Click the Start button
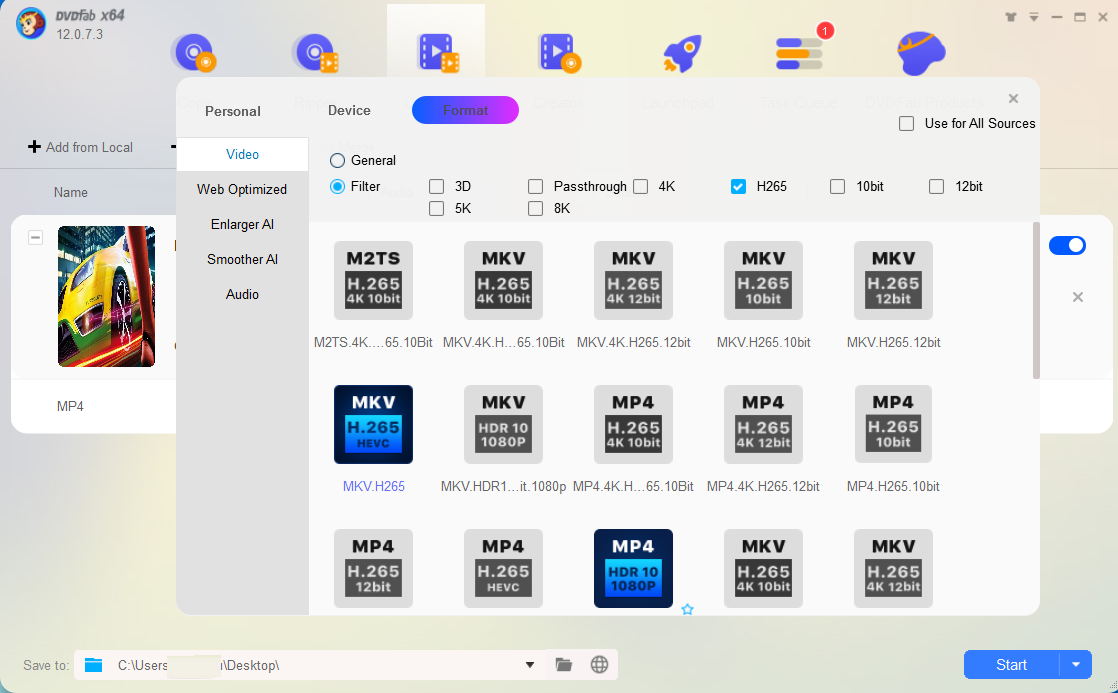Viewport: 1118px width, 693px height. click(1011, 665)
